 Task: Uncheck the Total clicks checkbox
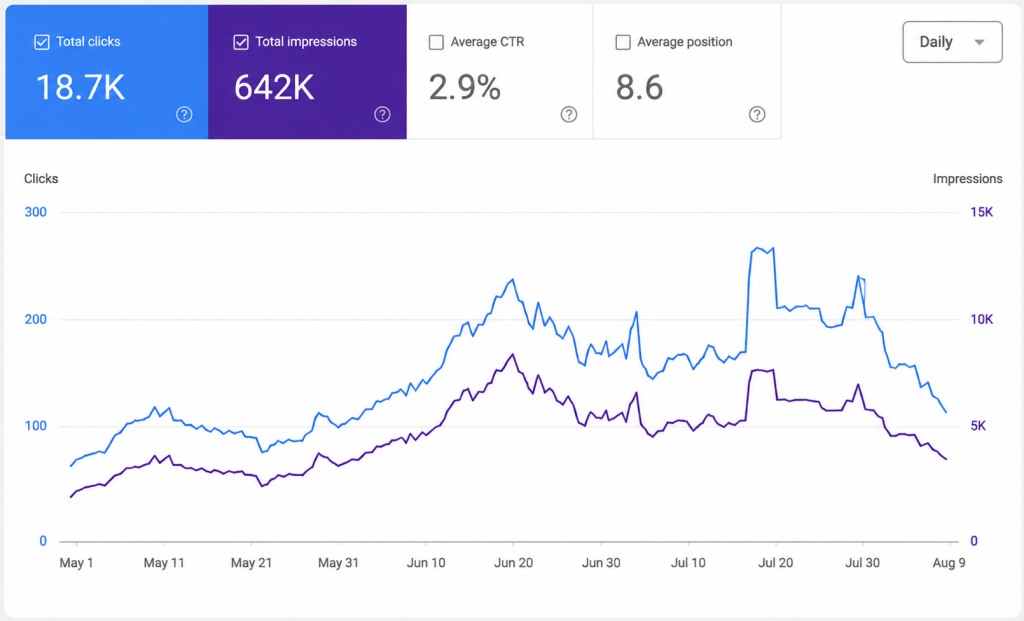click(42, 42)
